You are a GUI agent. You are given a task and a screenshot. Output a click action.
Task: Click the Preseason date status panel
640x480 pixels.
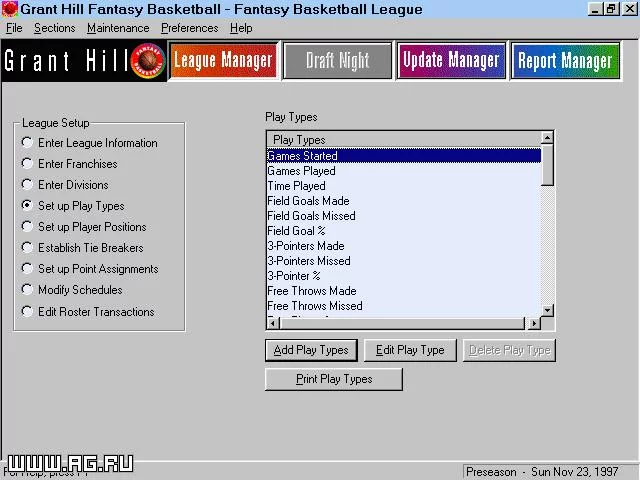pos(550,472)
